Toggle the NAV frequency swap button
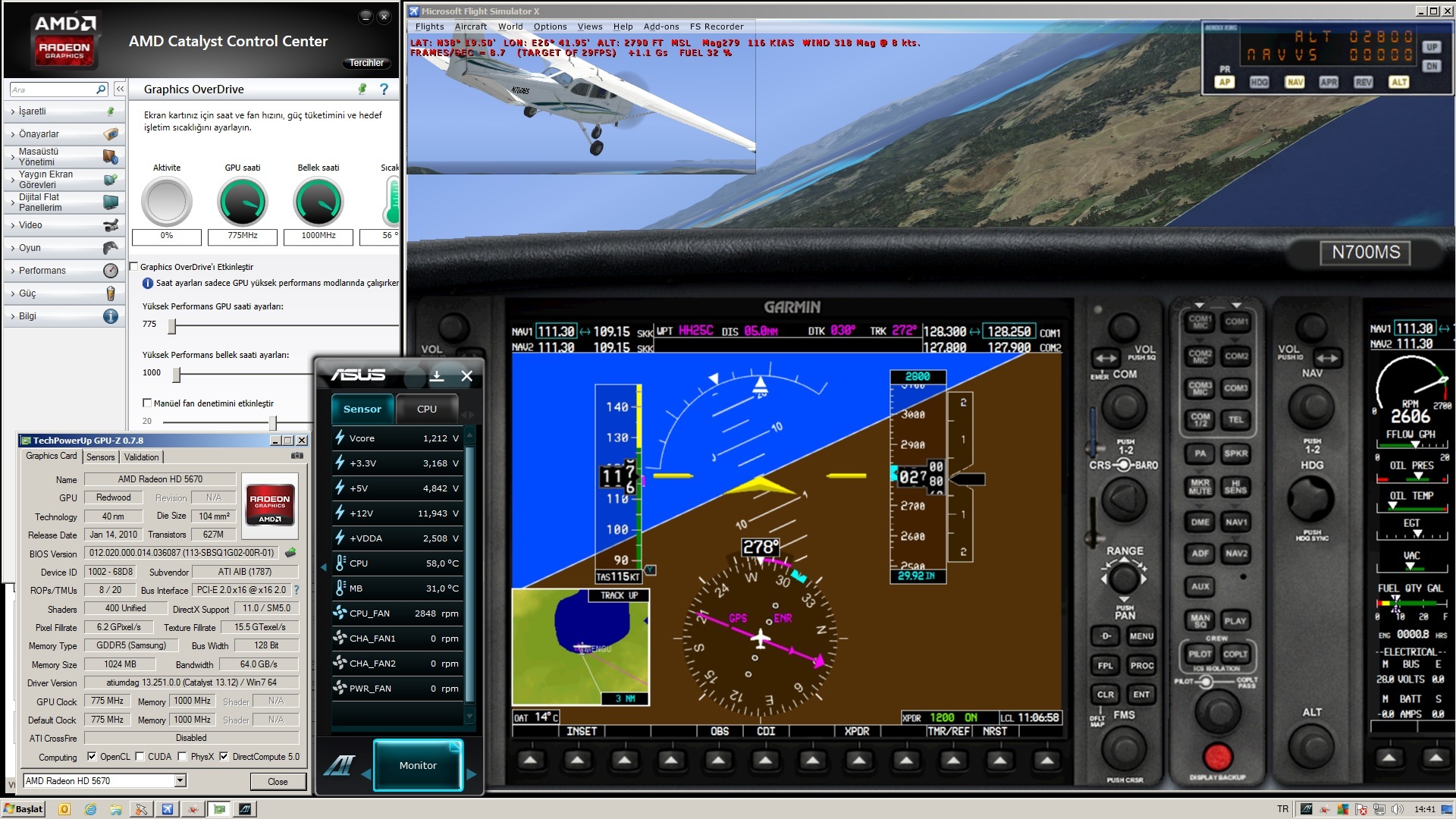Screen dimensions: 1456x819 coord(1327,358)
